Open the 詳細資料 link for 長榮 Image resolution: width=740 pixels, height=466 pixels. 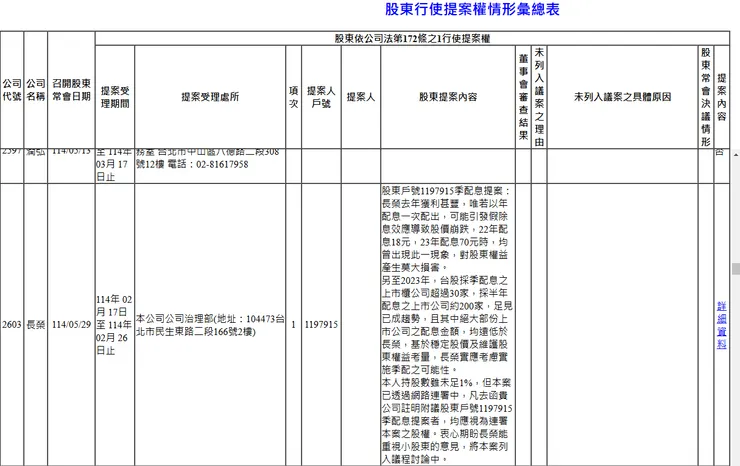(722, 325)
